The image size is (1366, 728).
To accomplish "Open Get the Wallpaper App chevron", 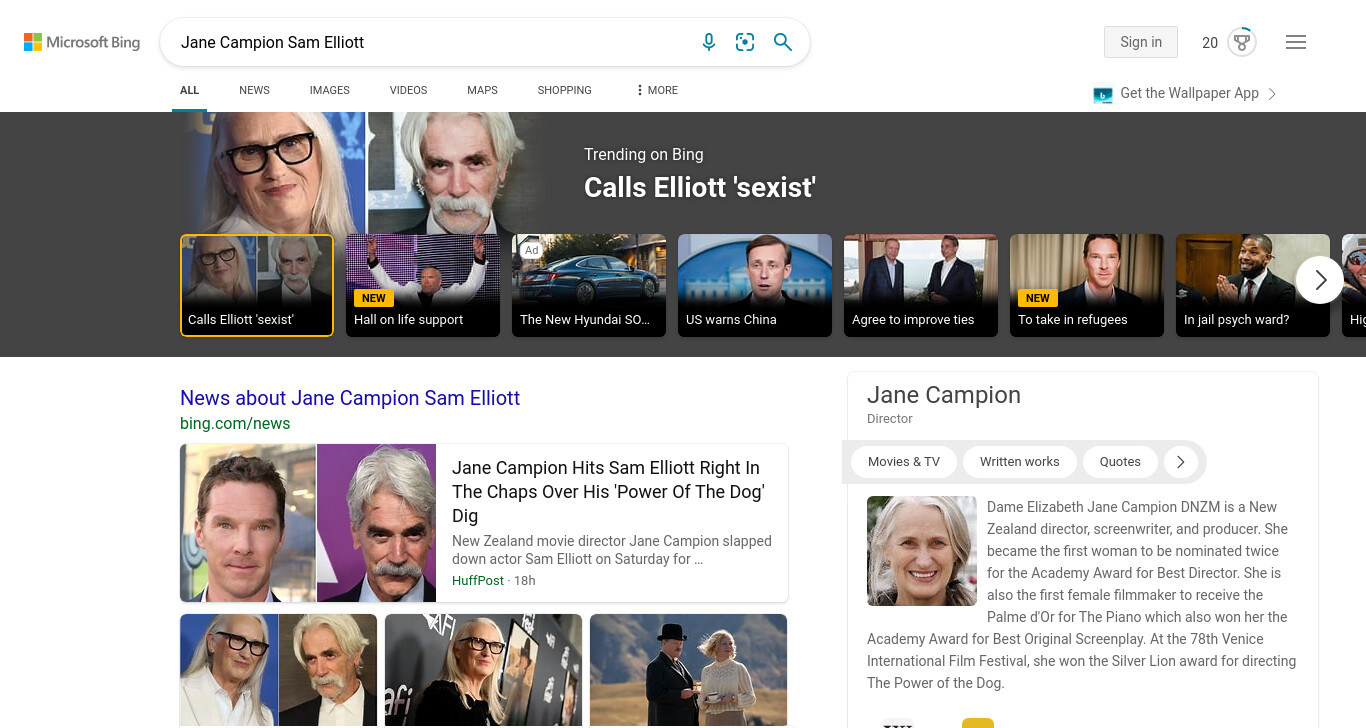I will pos(1272,94).
